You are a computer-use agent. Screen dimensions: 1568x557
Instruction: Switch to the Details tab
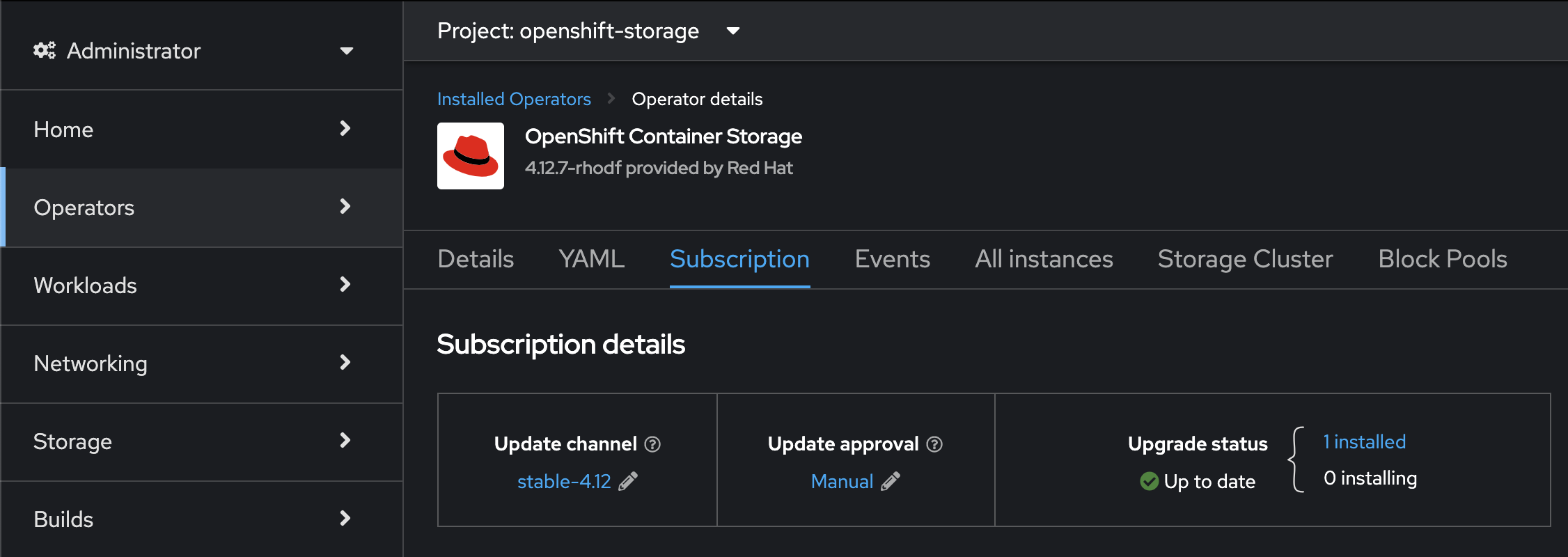coord(476,259)
